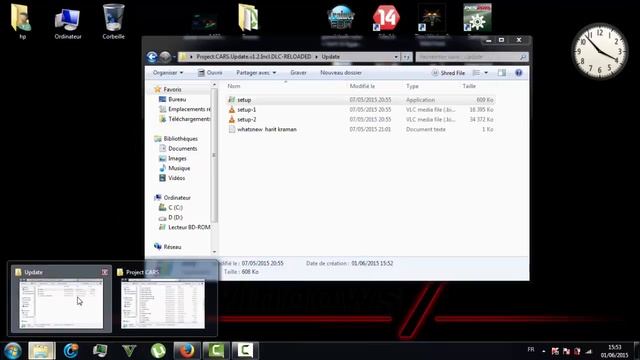Open uTorrent from the taskbar

pos(158,351)
